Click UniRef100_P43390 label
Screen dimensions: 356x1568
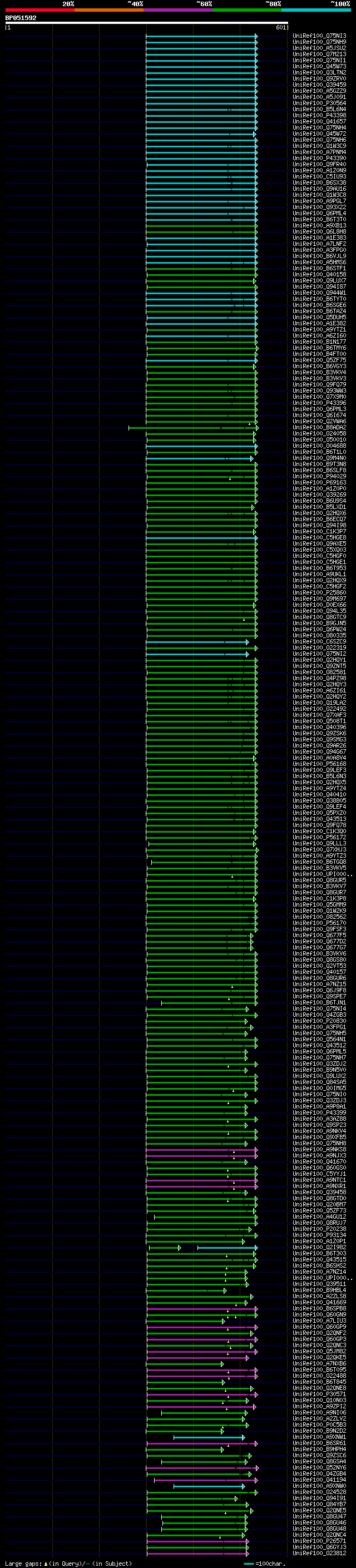click(x=319, y=159)
